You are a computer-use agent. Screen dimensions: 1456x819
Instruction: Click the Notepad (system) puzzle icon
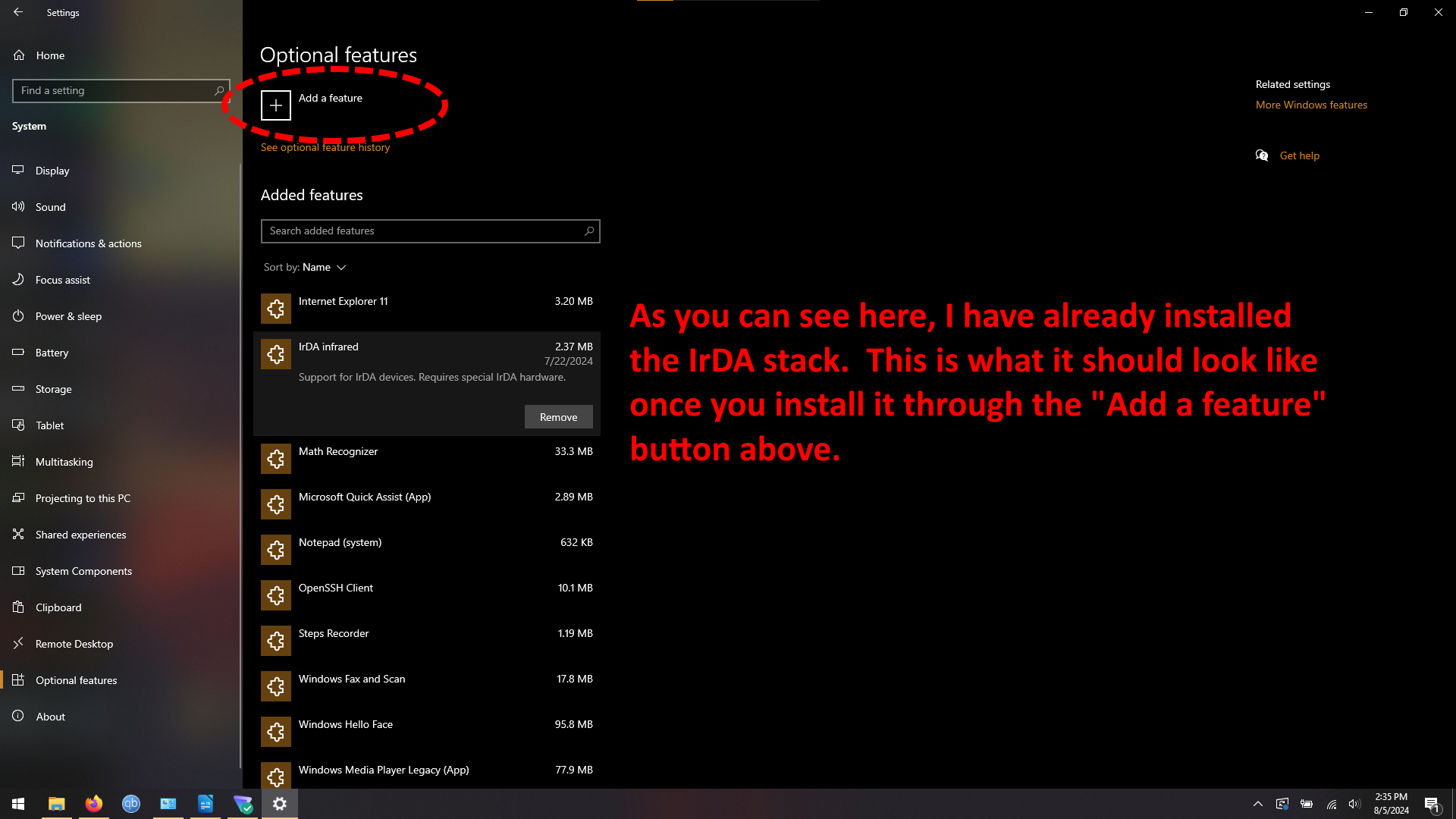[276, 550]
